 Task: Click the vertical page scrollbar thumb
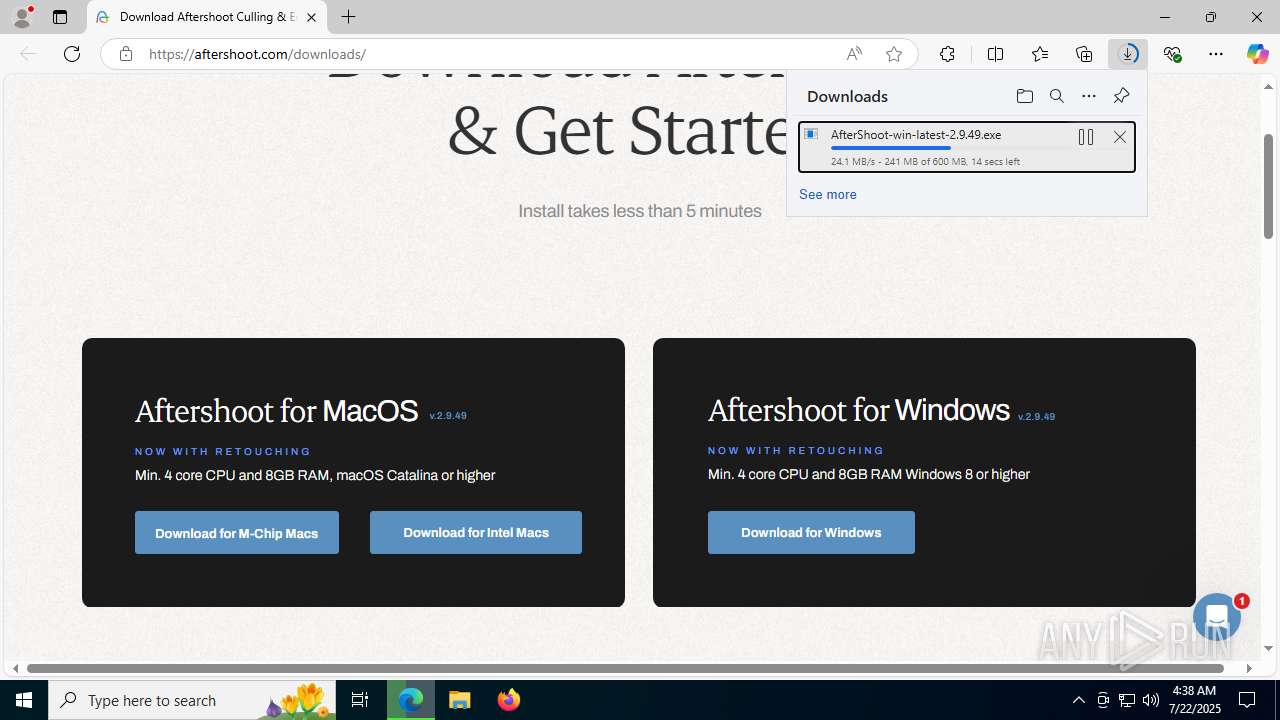1268,186
